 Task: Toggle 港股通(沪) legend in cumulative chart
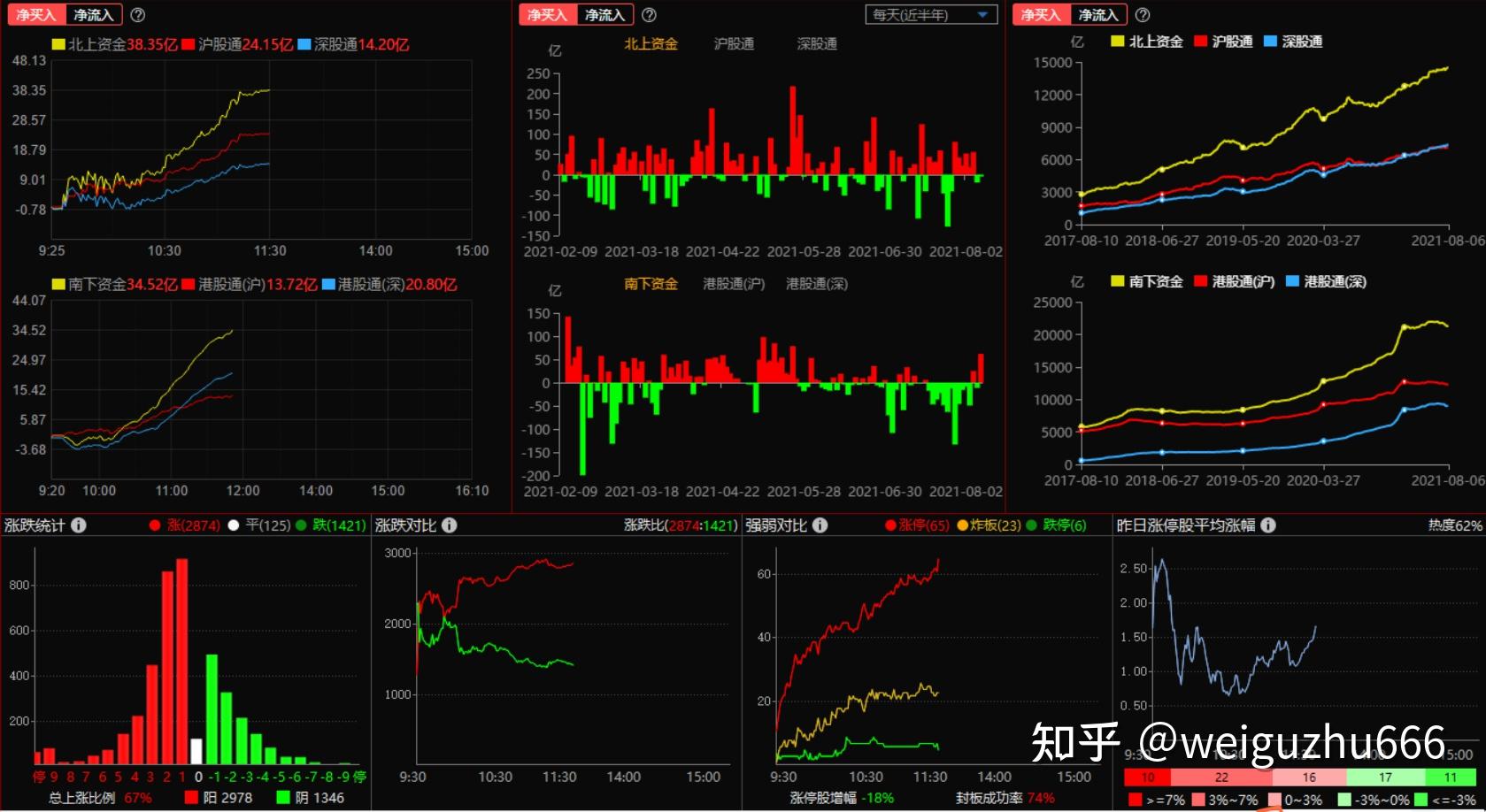(1235, 281)
